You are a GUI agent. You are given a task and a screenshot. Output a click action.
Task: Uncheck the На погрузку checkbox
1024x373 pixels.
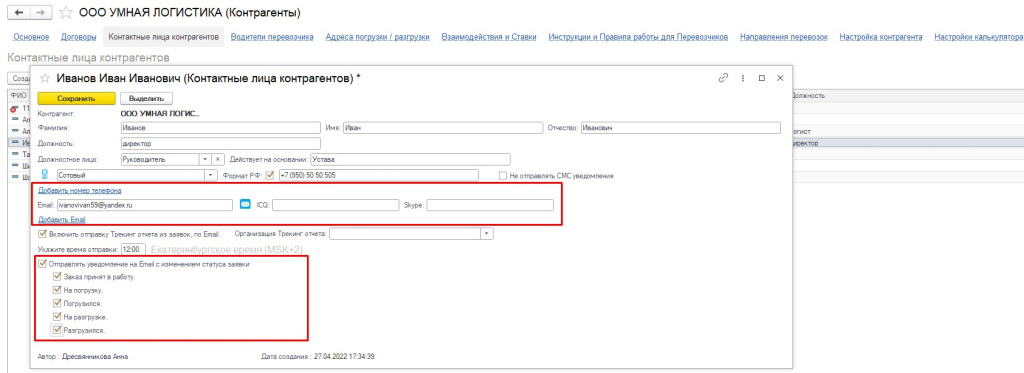[57, 290]
